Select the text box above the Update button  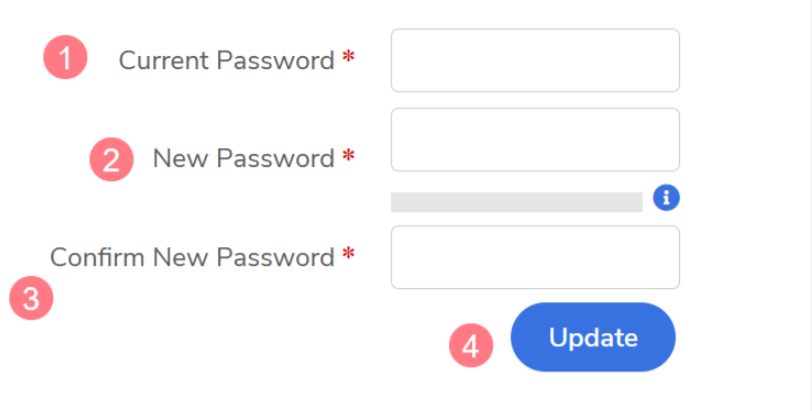pyautogui.click(x=535, y=257)
